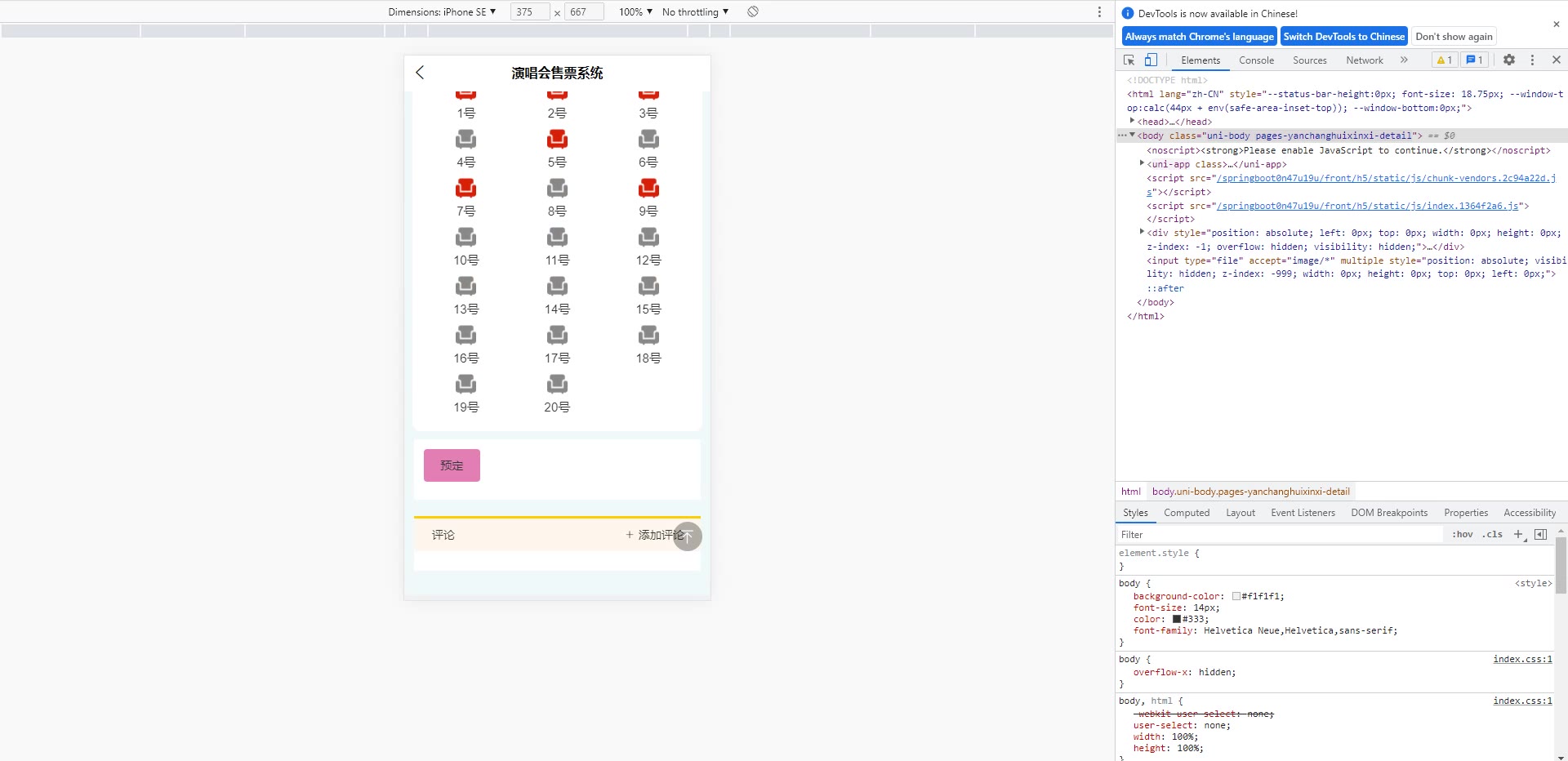Click the rotate screen icon in device toolbar

(753, 11)
